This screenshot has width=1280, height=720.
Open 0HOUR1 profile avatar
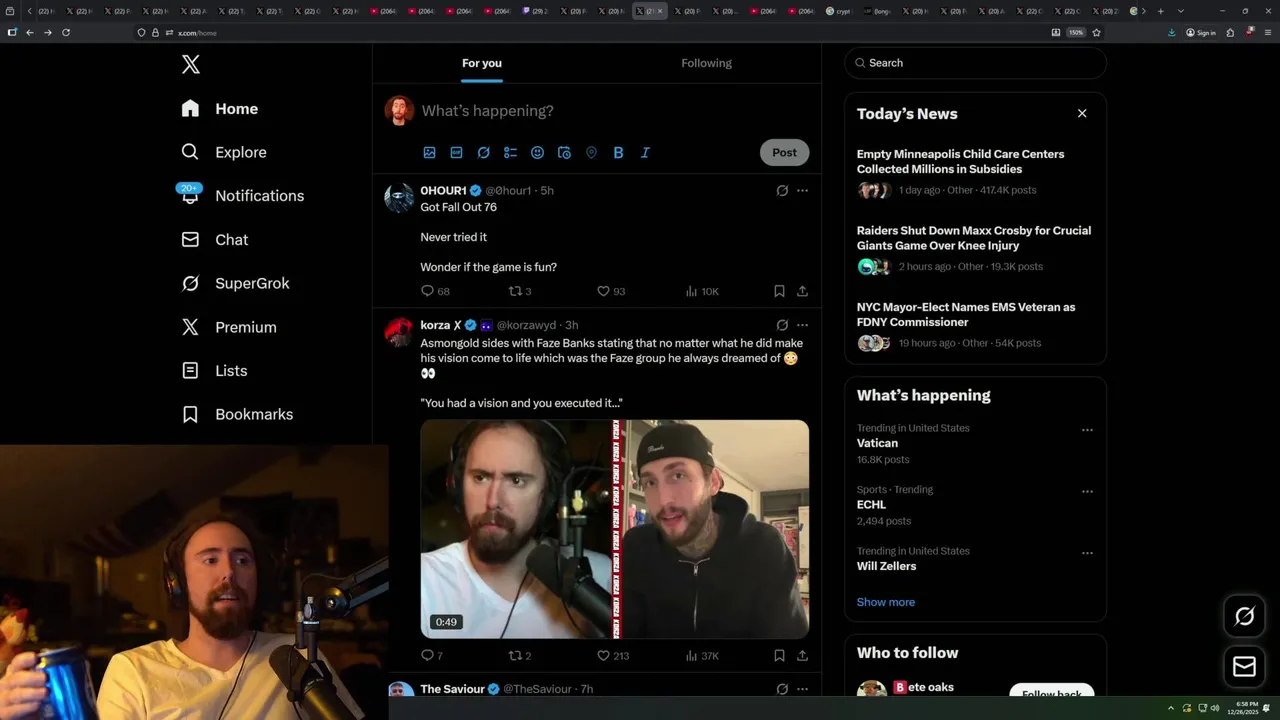(399, 197)
